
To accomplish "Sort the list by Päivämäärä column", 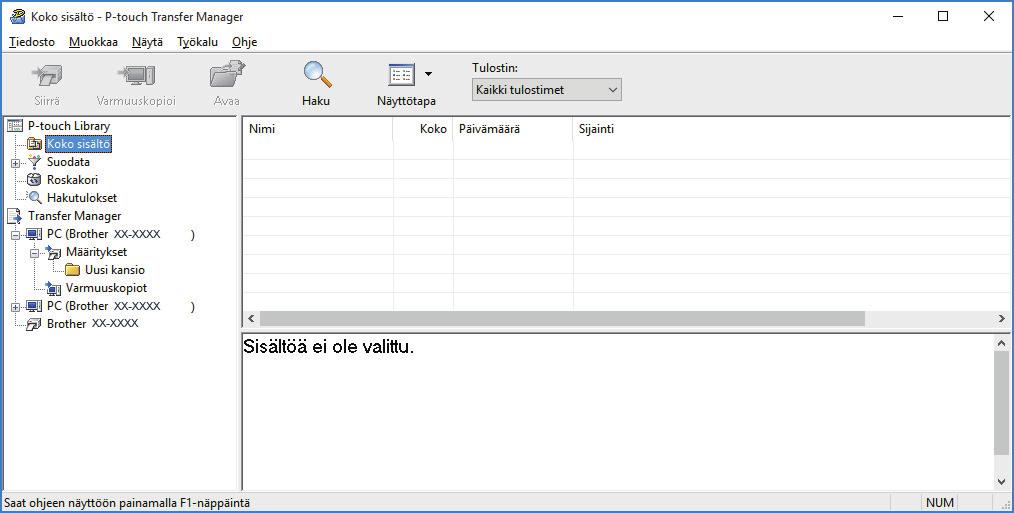I will tap(513, 129).
